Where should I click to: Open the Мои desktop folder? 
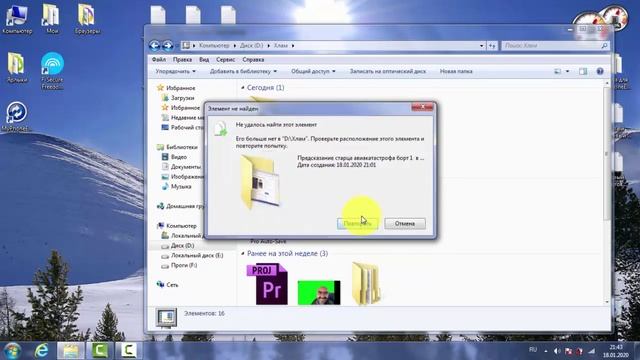(52, 19)
